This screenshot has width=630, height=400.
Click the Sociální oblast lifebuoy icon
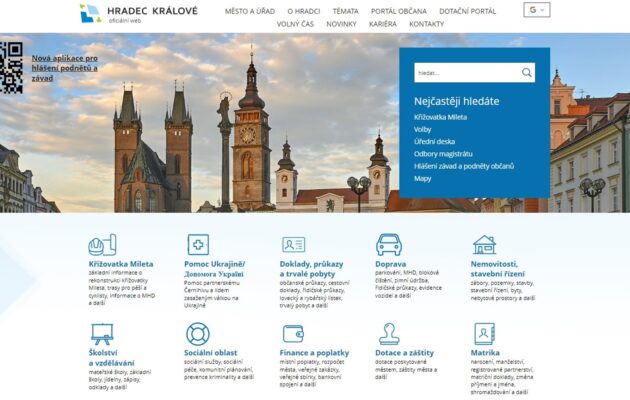(x=198, y=334)
